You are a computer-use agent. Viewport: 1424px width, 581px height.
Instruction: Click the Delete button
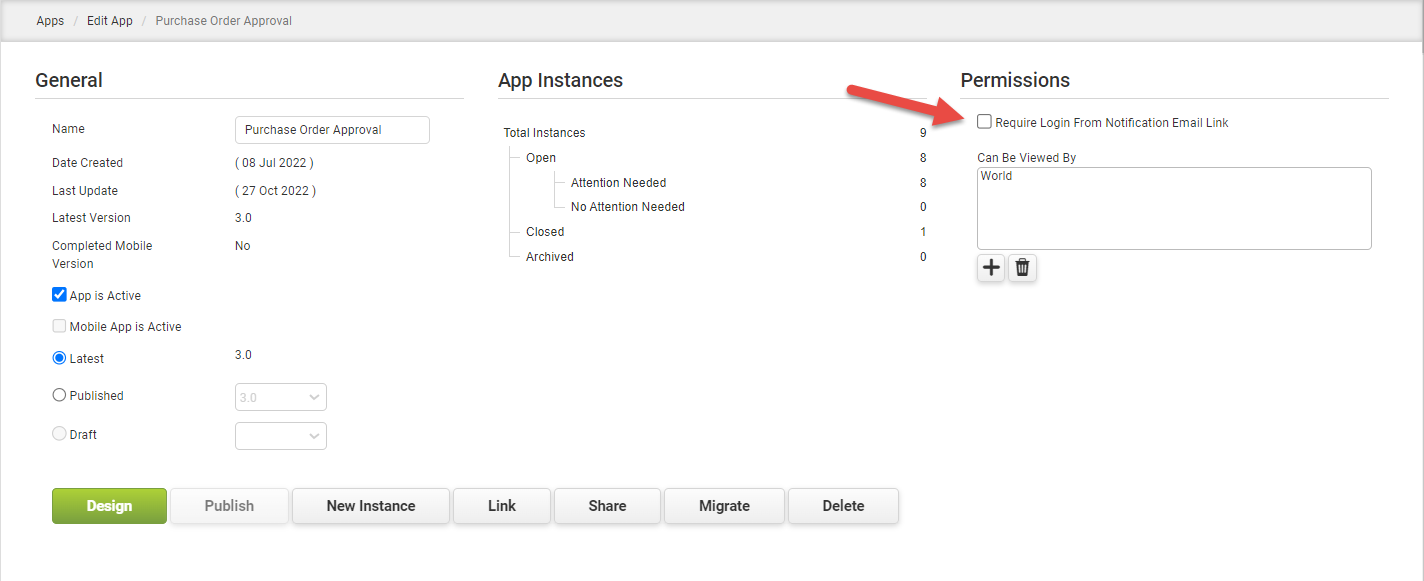pos(843,506)
